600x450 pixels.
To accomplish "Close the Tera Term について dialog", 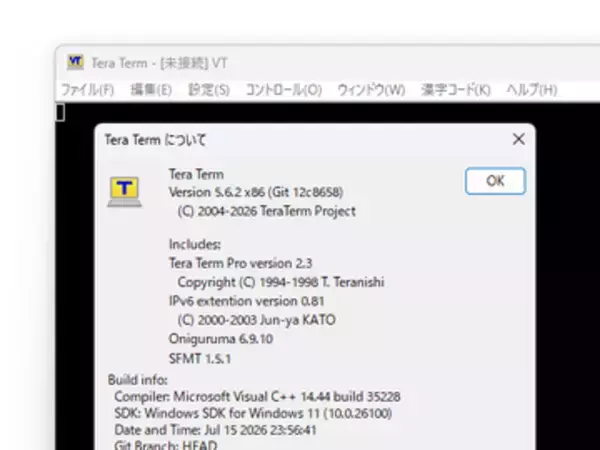I will coord(518,139).
